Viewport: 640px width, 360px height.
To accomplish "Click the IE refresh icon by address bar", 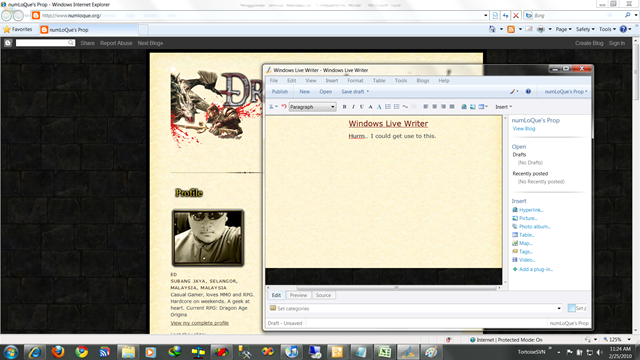I will point(506,16).
